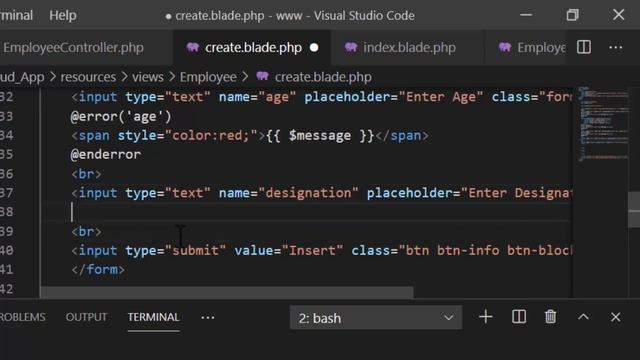640x360 pixels.
Task: Open editor More Actions ellipsis menu
Action: pos(616,48)
